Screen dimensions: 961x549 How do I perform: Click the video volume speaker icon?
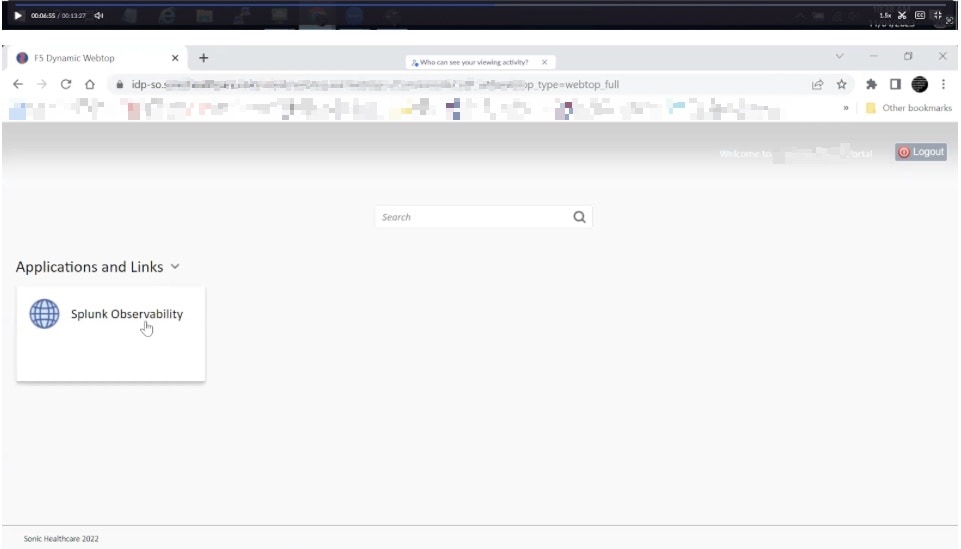tap(99, 15)
